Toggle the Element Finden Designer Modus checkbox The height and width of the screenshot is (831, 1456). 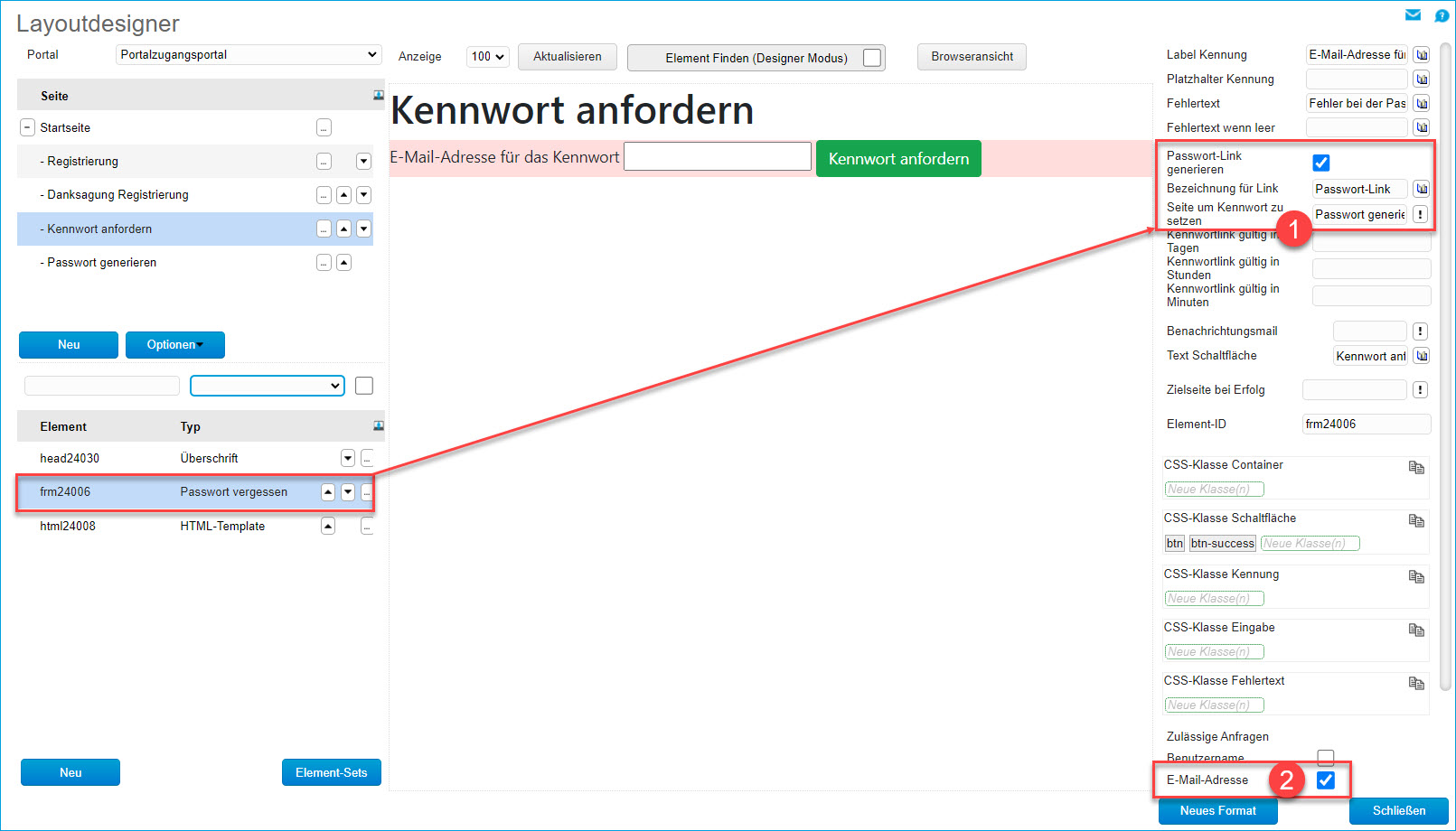pos(872,58)
